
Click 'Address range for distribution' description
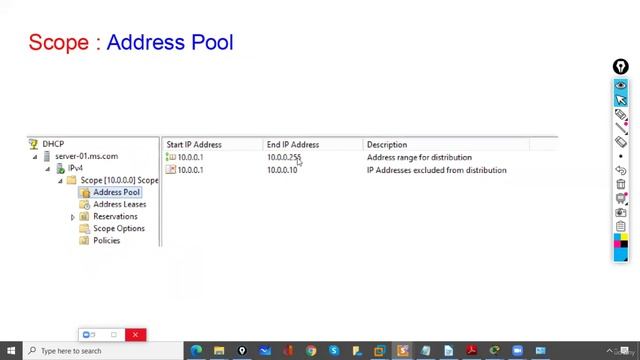click(x=419, y=157)
